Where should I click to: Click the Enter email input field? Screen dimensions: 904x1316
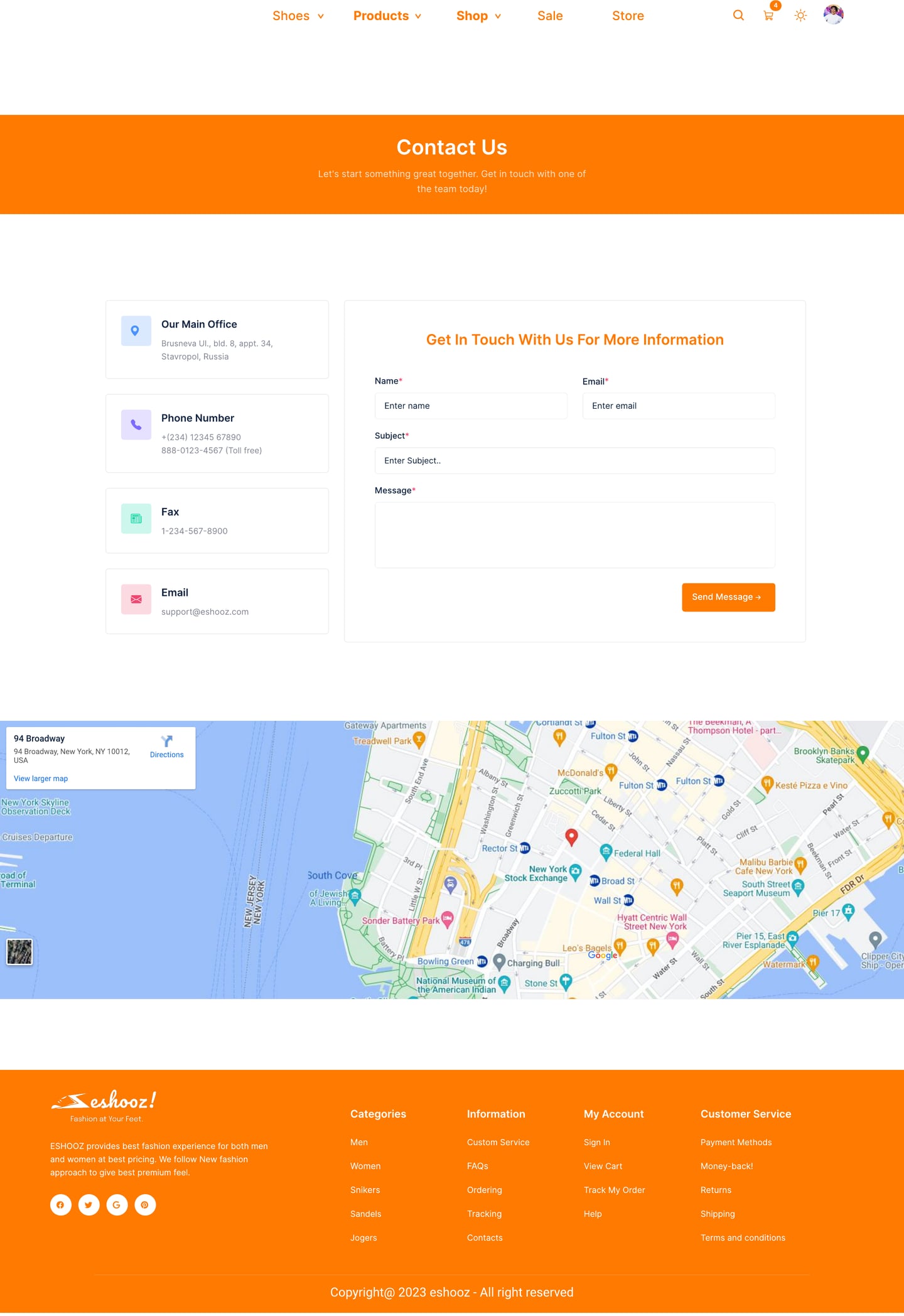(679, 406)
